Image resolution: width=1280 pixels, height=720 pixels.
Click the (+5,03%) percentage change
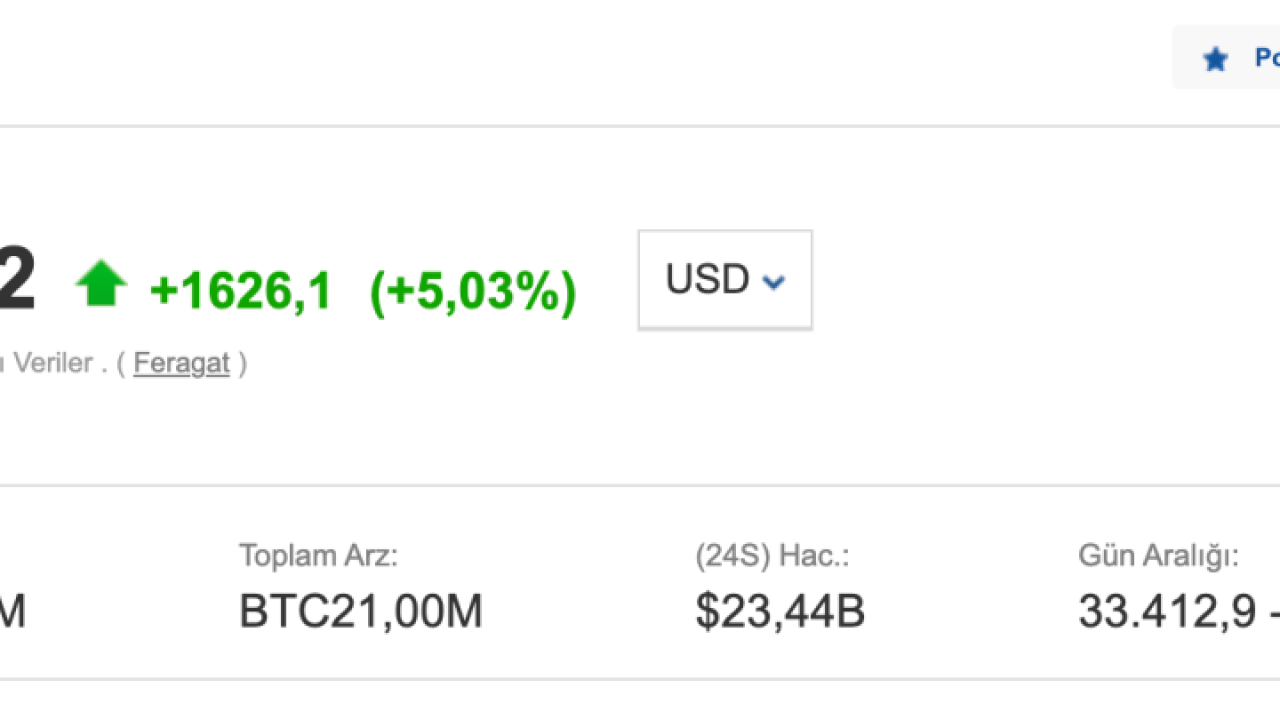[473, 291]
